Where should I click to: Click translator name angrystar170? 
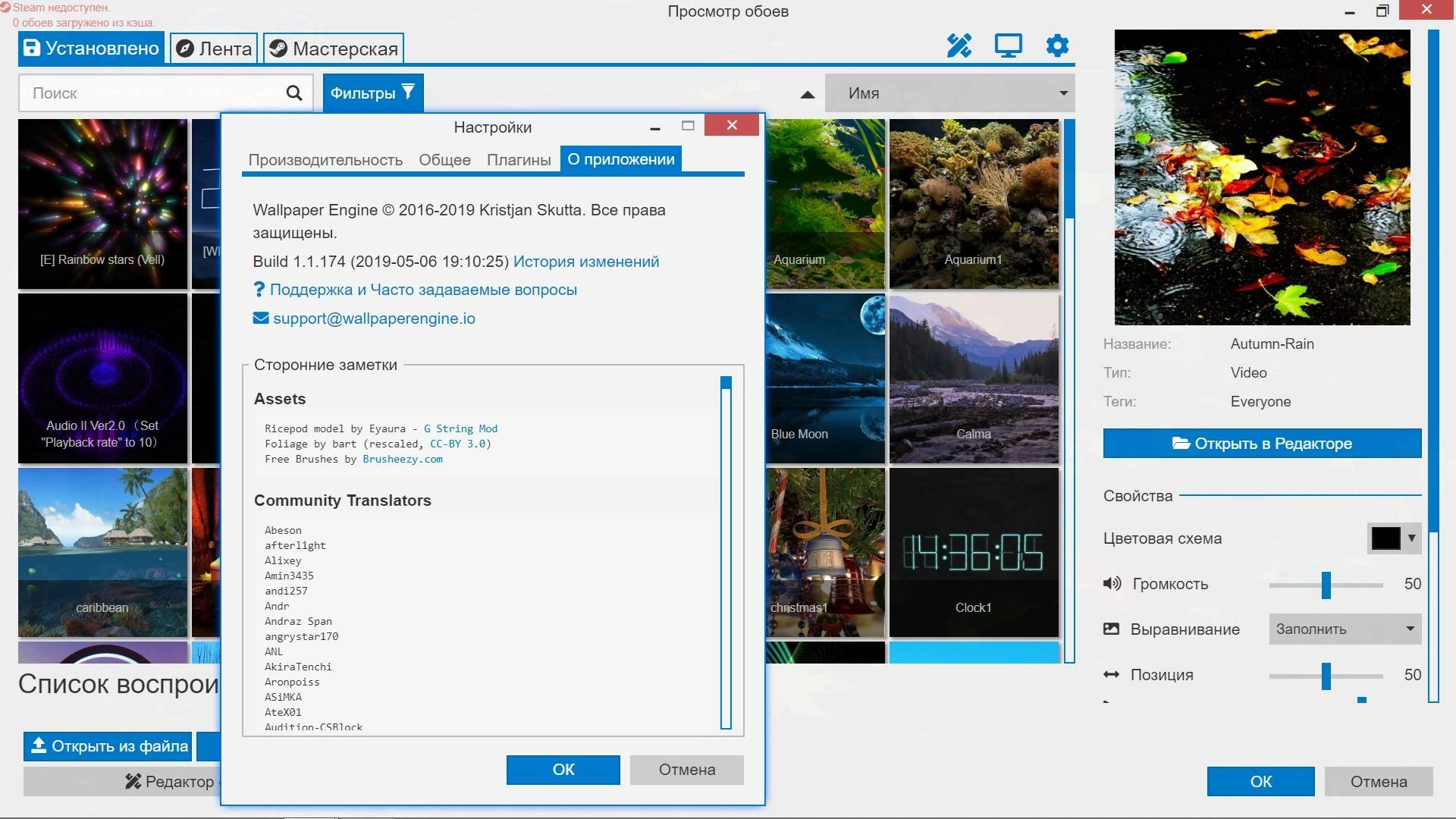coord(301,636)
